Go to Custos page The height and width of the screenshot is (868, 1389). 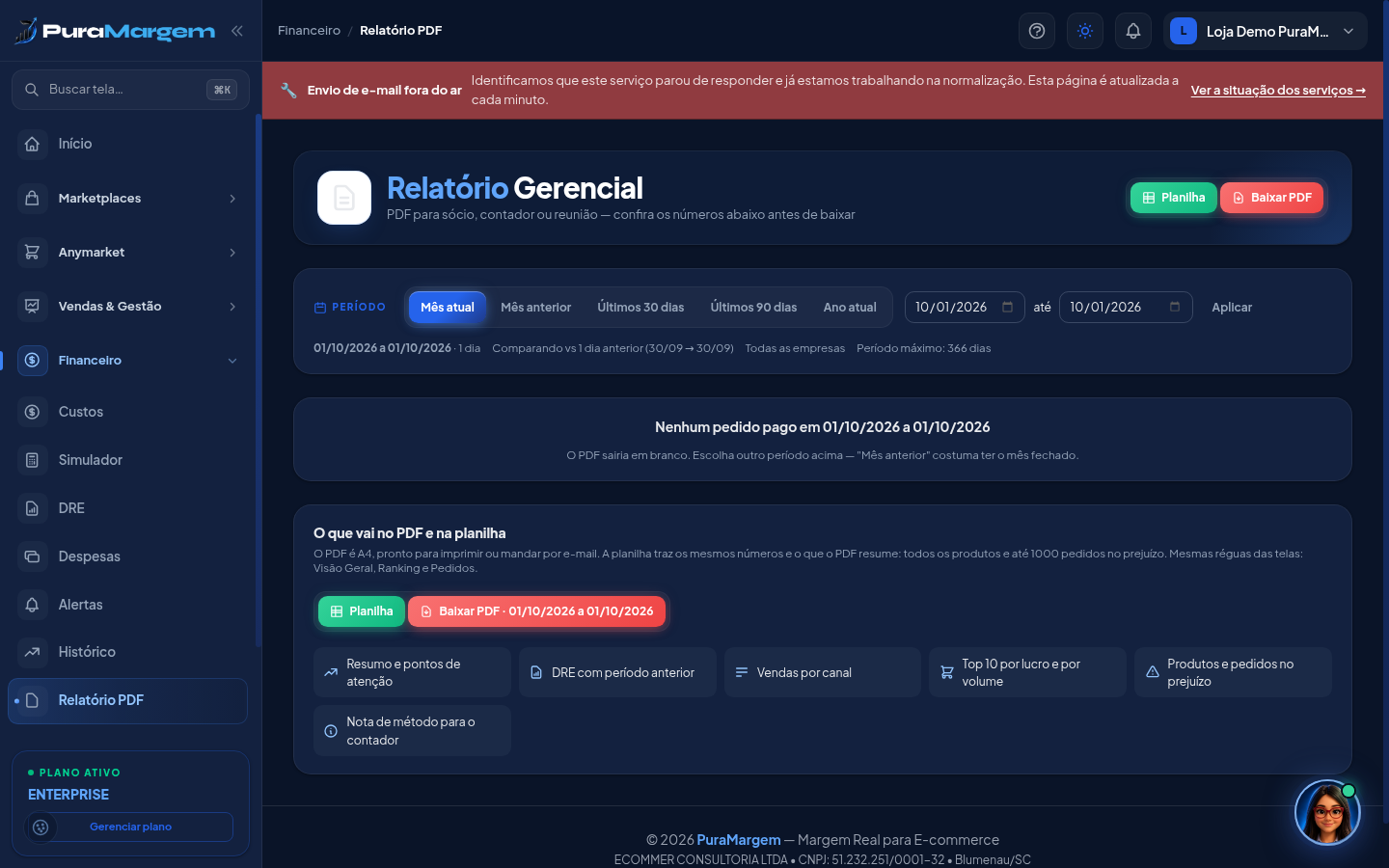128,412
